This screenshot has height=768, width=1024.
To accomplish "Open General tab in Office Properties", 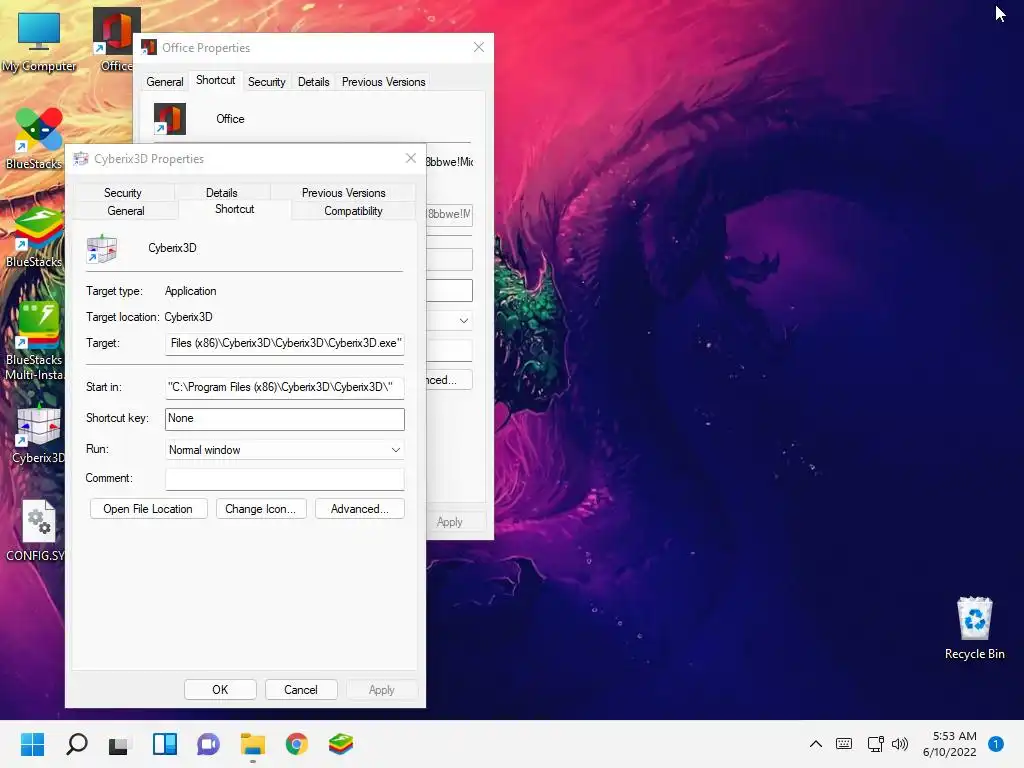I will (x=165, y=82).
